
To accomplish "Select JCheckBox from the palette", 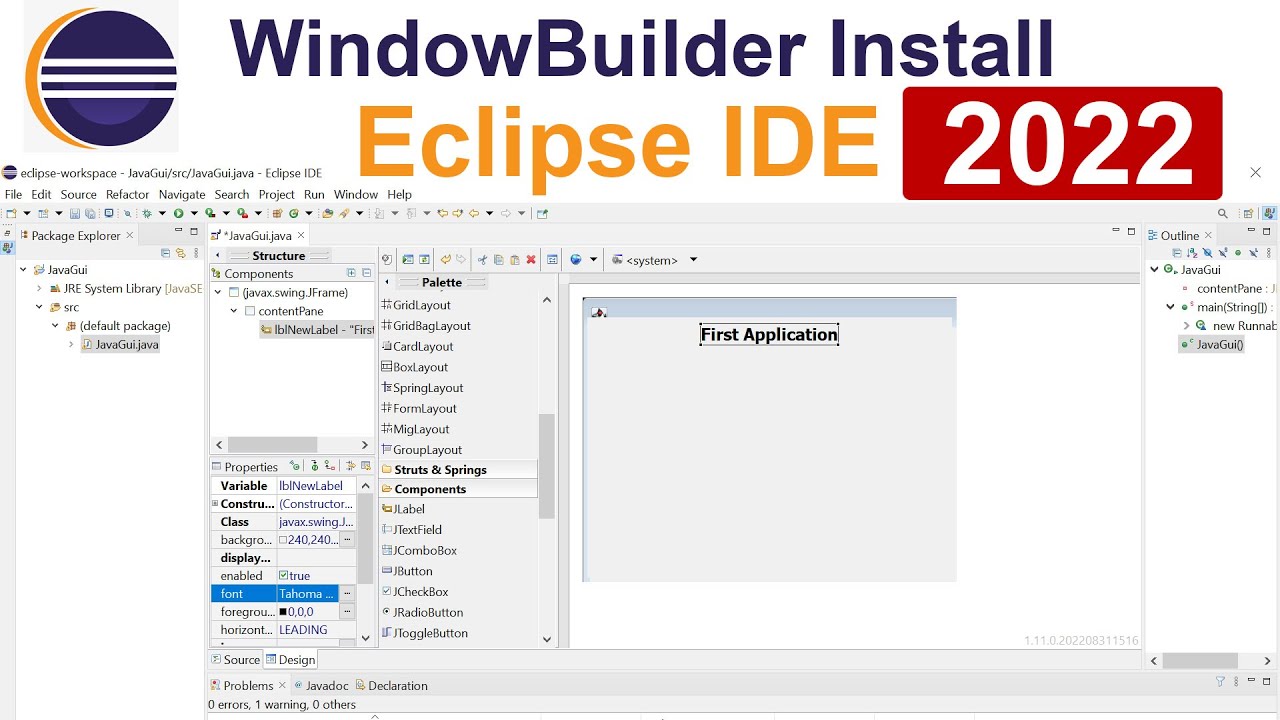I will click(x=415, y=592).
